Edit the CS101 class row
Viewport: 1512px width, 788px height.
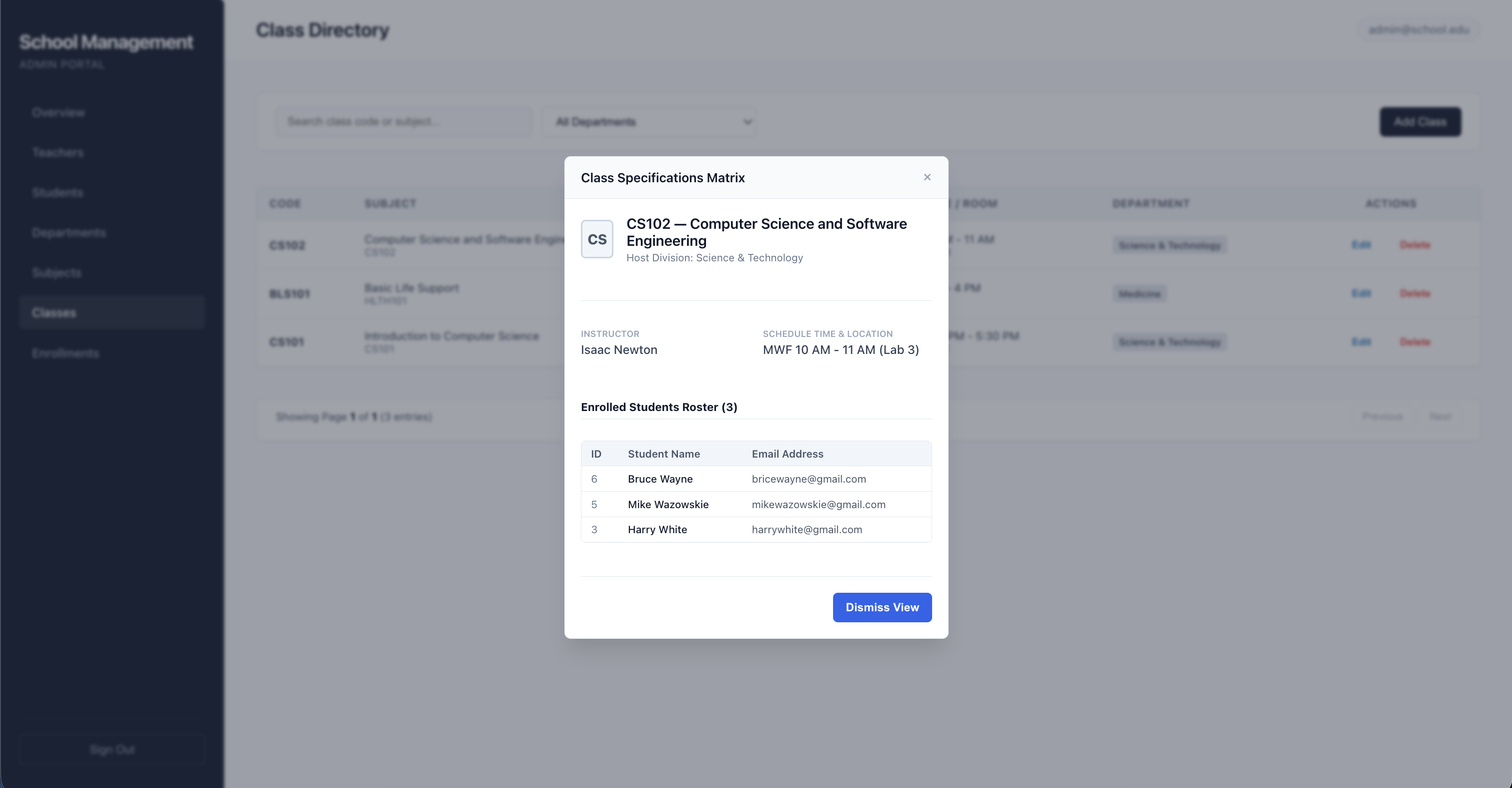pos(1360,342)
